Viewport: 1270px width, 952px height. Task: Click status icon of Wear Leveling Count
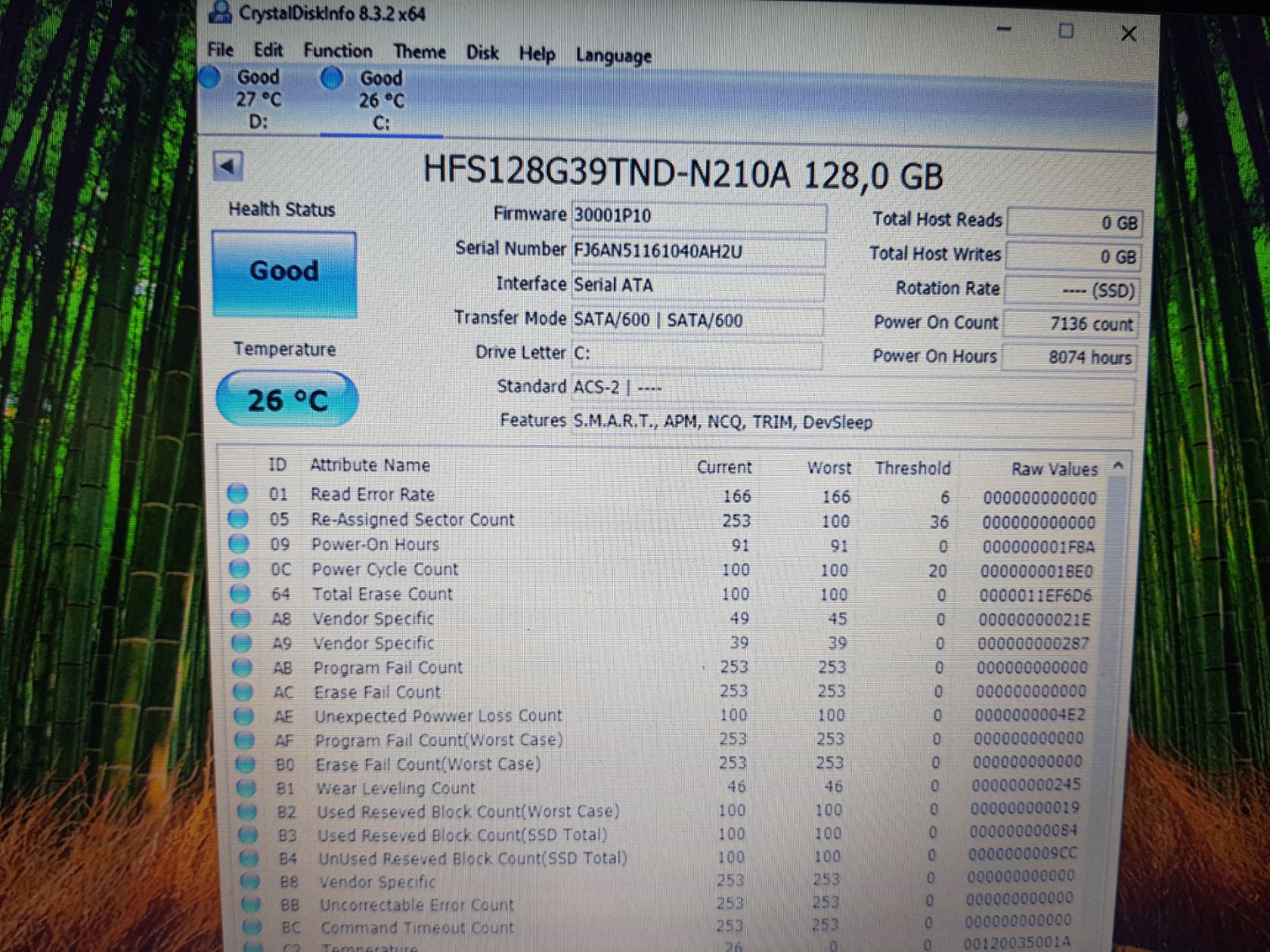tap(246, 787)
